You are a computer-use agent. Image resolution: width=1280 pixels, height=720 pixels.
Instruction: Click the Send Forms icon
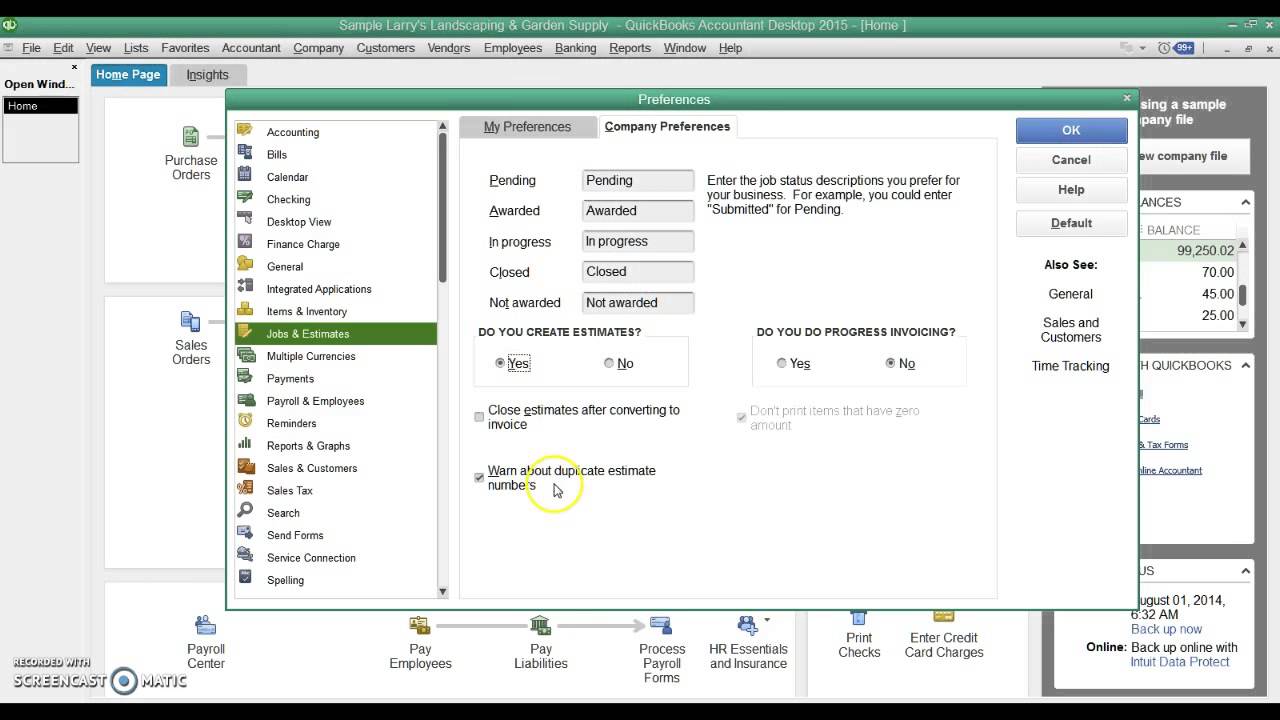(245, 534)
